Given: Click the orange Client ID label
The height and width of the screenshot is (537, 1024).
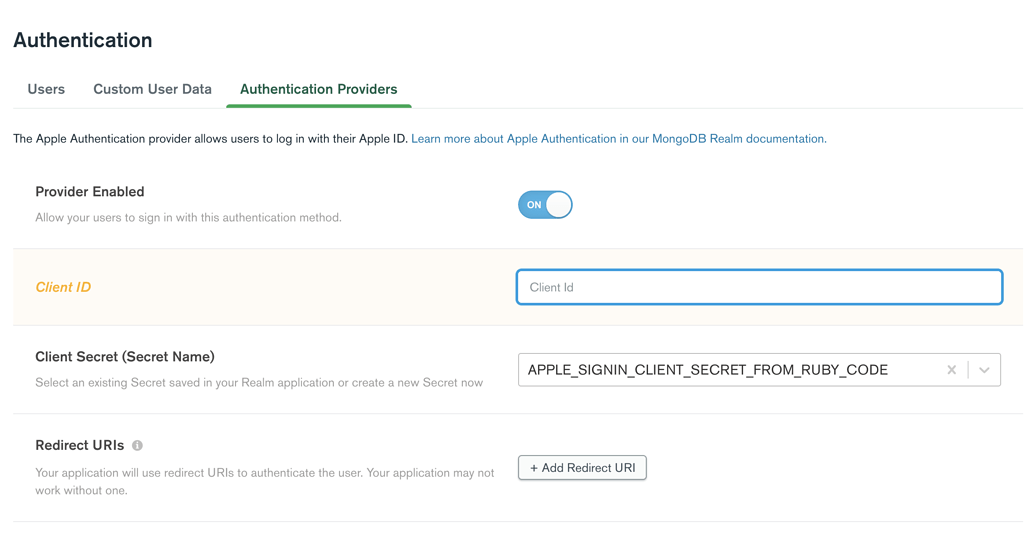Looking at the screenshot, I should pos(63,287).
